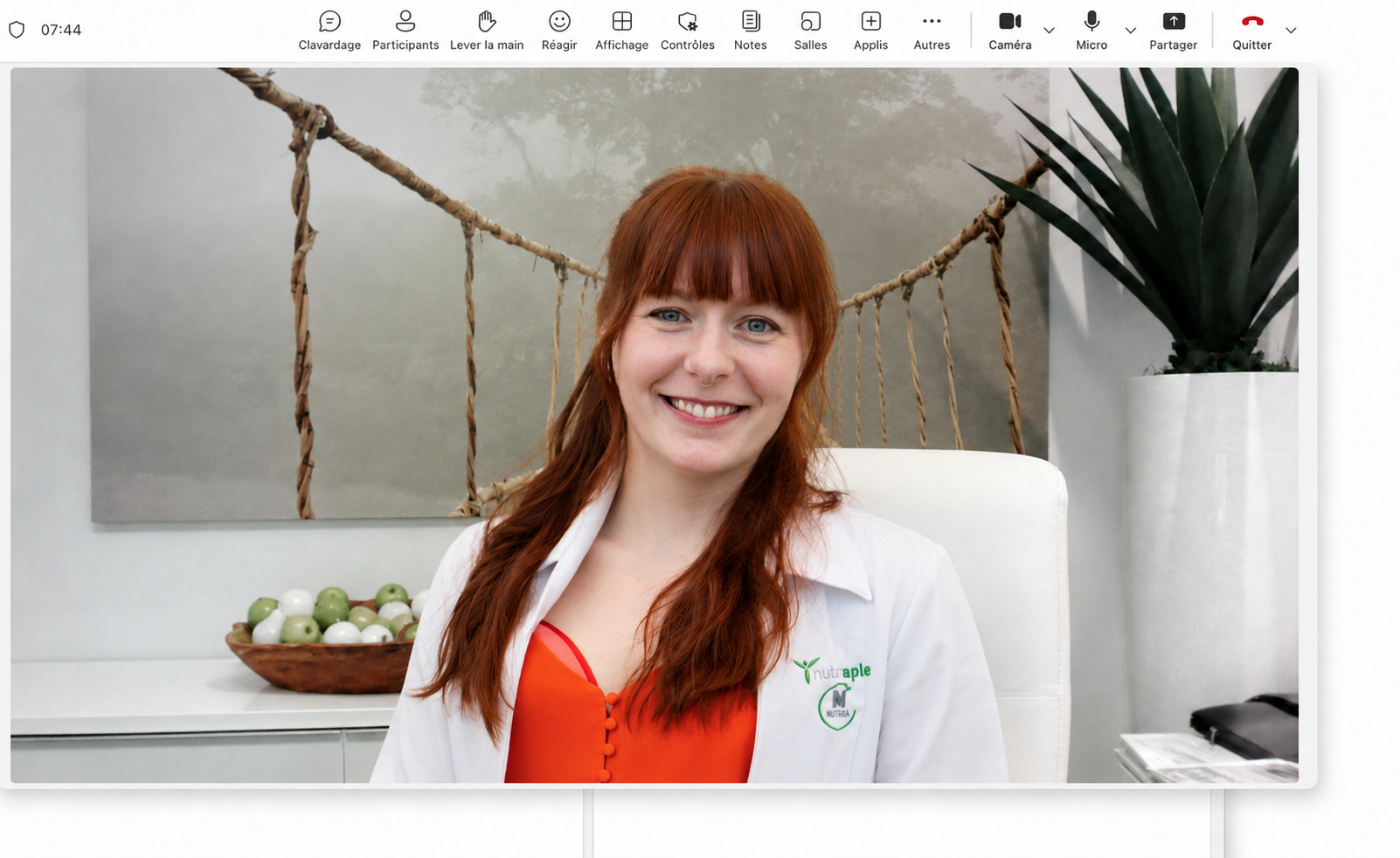The height and width of the screenshot is (858, 1400).
Task: Open the Contrôles meeting options
Action: pos(688,31)
